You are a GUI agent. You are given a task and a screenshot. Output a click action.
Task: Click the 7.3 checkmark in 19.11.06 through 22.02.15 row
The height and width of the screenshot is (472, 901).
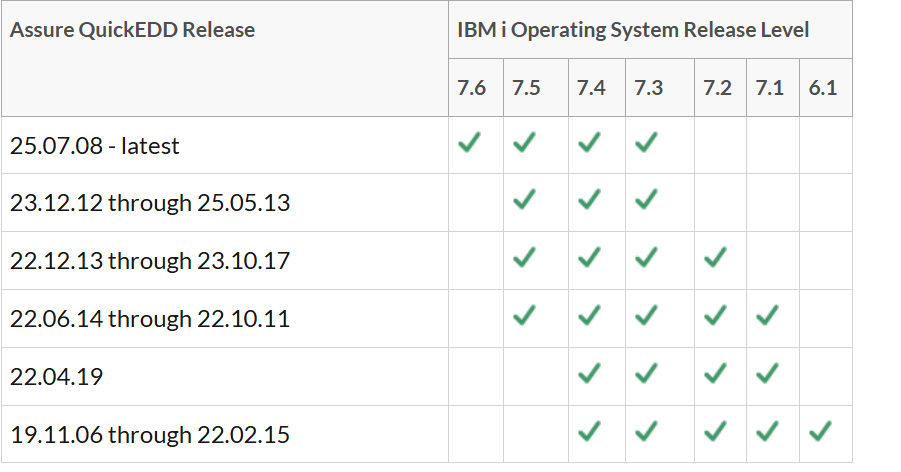coord(646,431)
